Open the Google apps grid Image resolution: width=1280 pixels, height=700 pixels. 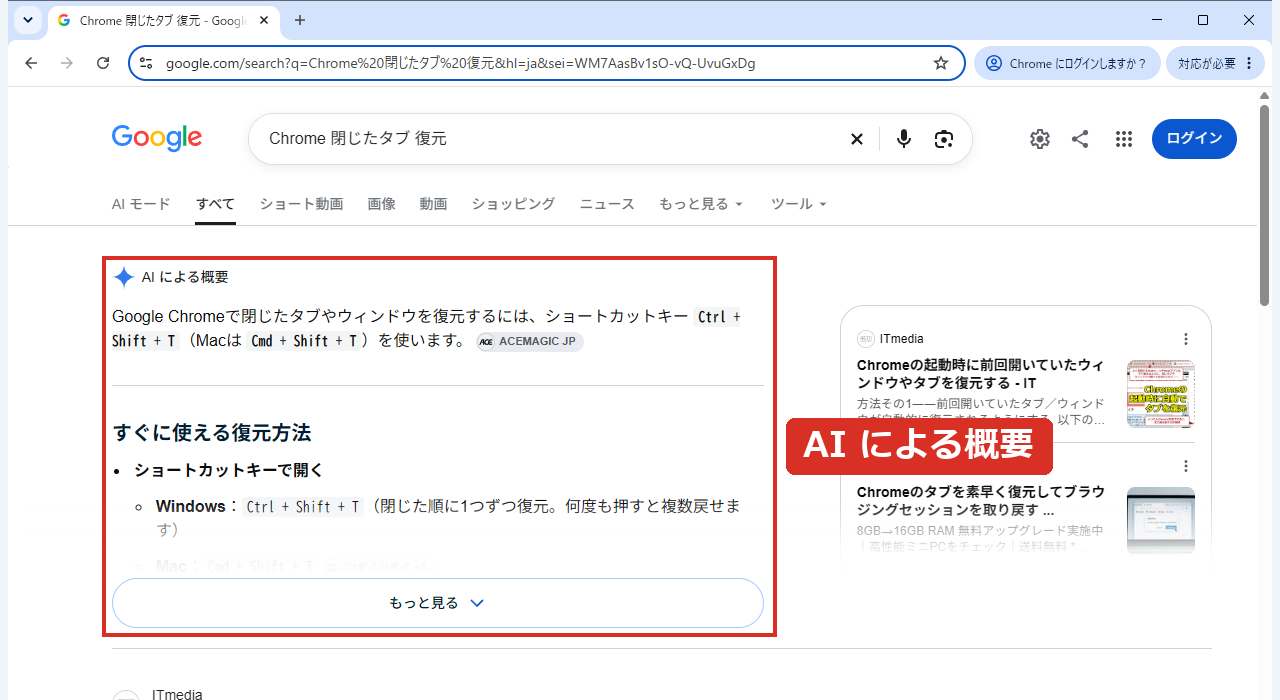1124,139
